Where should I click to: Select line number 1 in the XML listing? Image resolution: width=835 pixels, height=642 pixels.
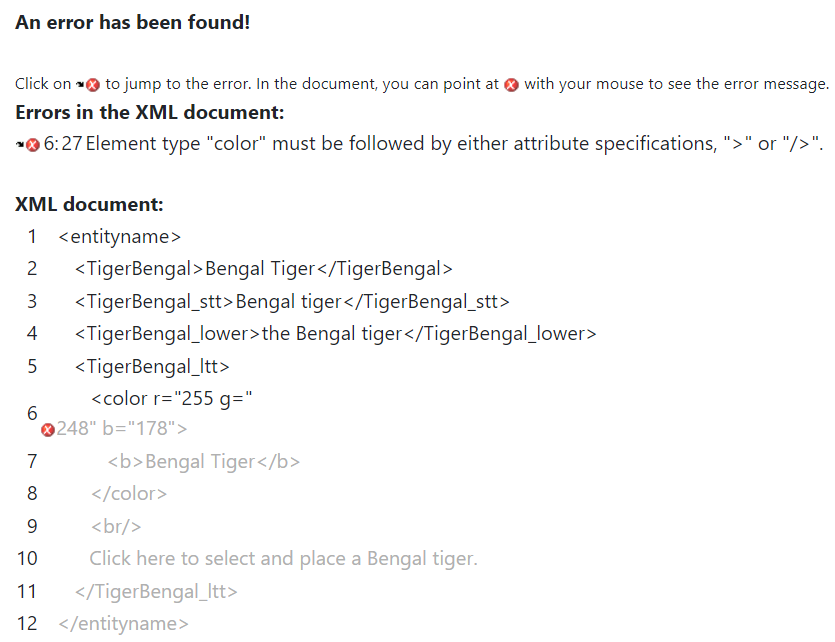(x=32, y=237)
